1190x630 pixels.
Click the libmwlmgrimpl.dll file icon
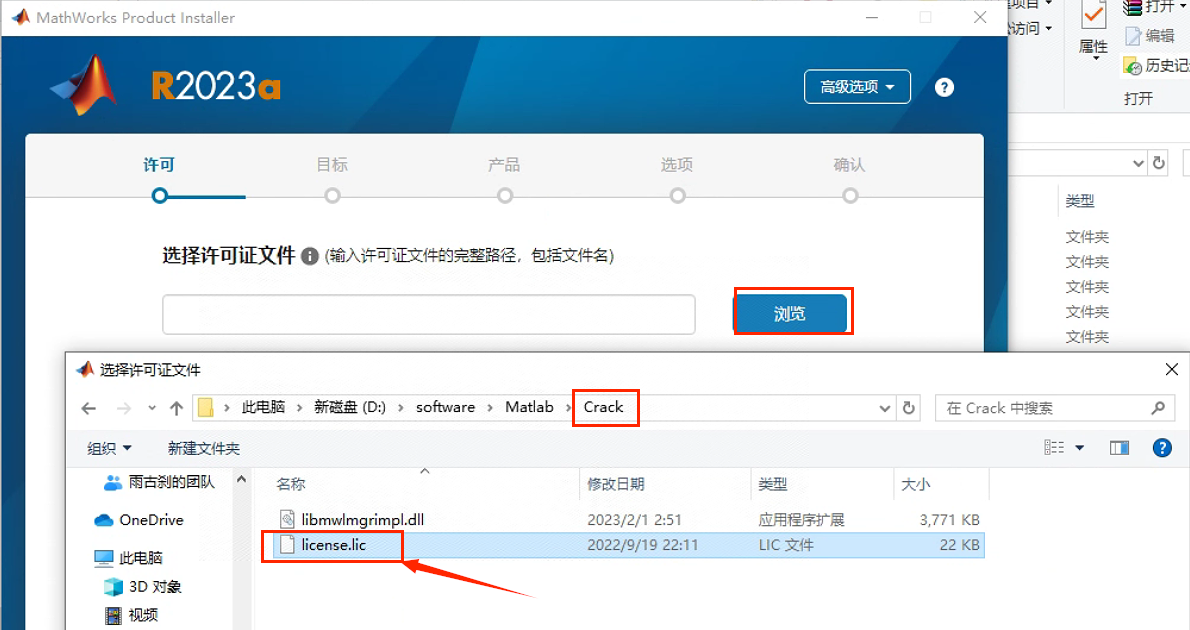287,520
